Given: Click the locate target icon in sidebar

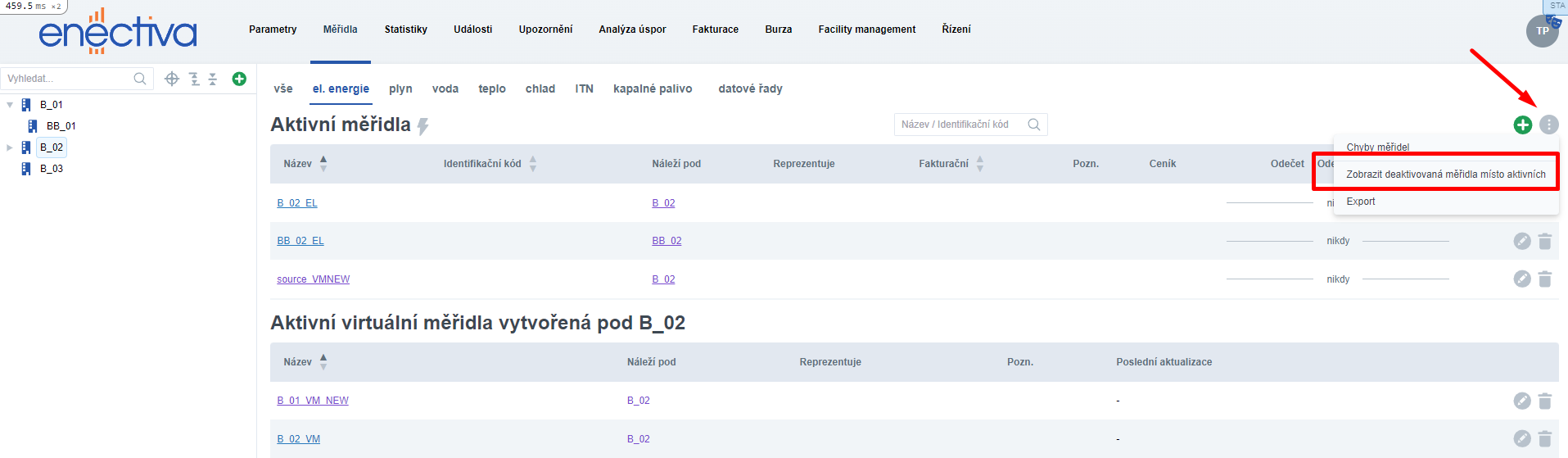Looking at the screenshot, I should coord(172,79).
